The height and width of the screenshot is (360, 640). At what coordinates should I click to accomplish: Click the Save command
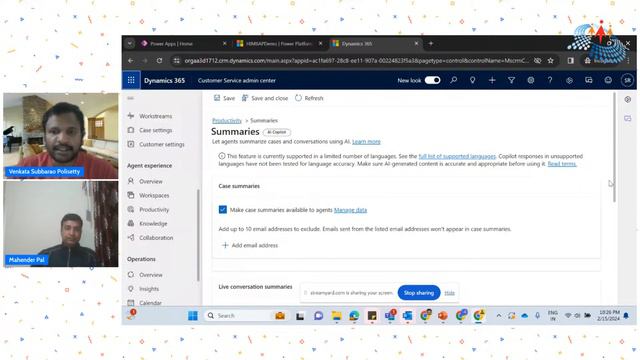coord(224,98)
